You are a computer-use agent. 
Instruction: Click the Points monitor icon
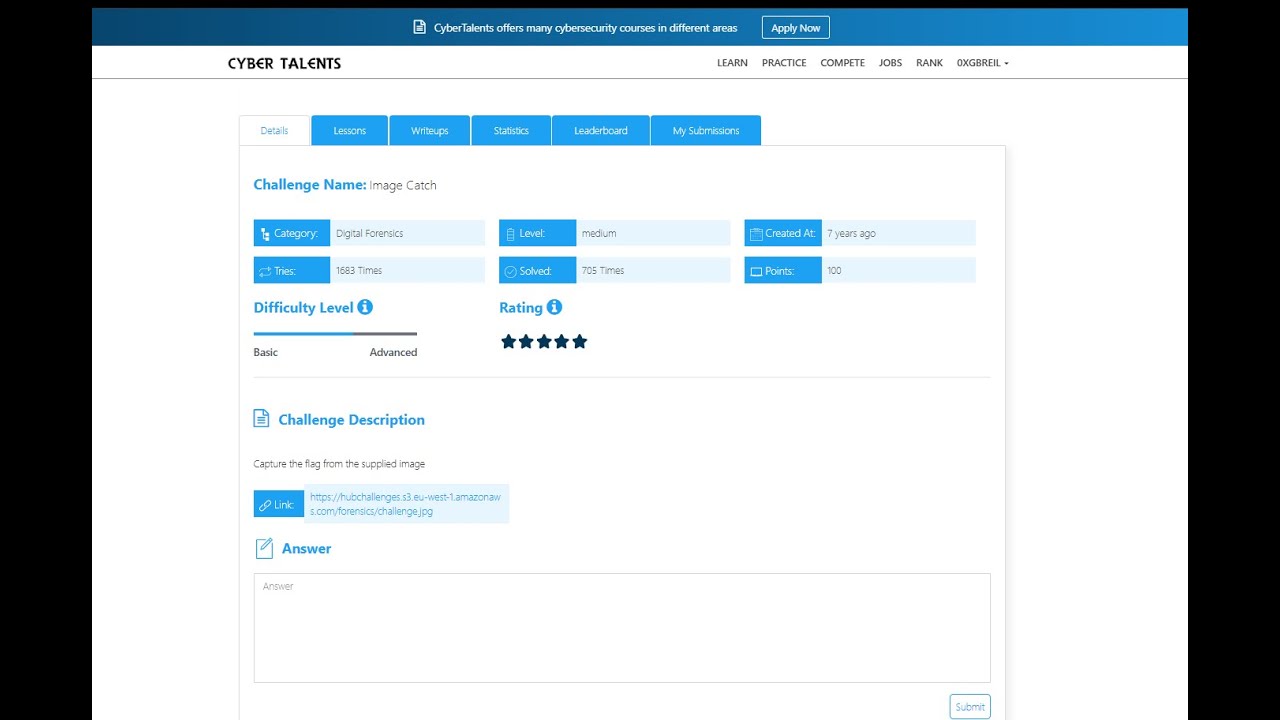756,271
